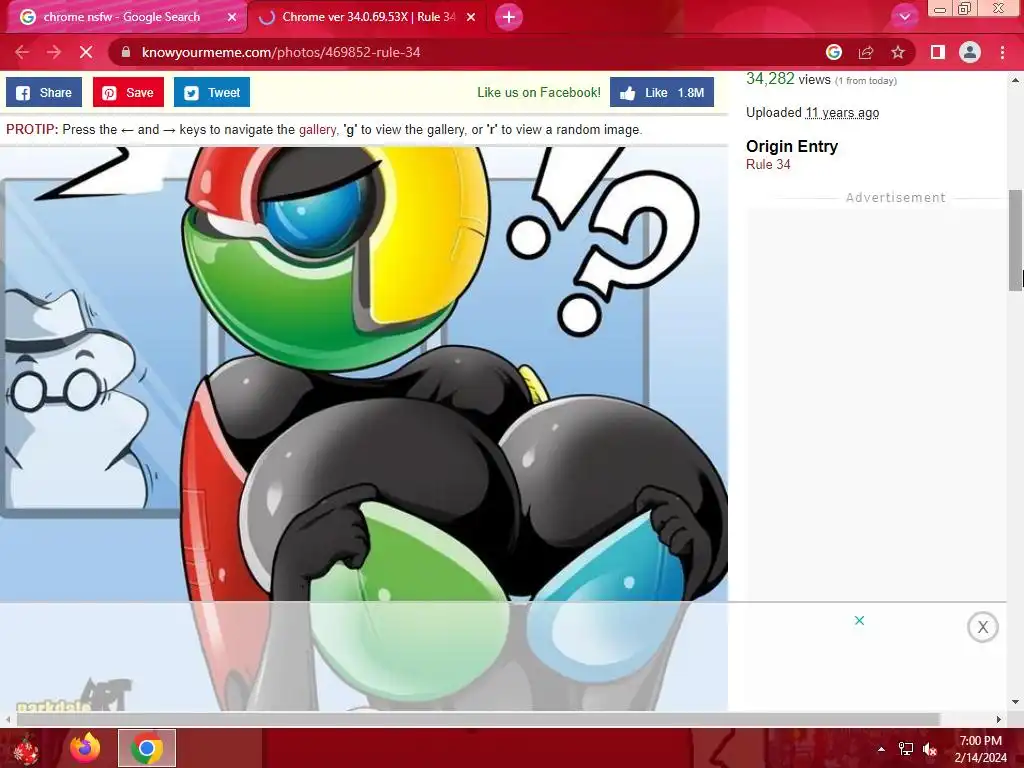Share this page icon in address bar
1024x768 pixels.
tap(866, 52)
